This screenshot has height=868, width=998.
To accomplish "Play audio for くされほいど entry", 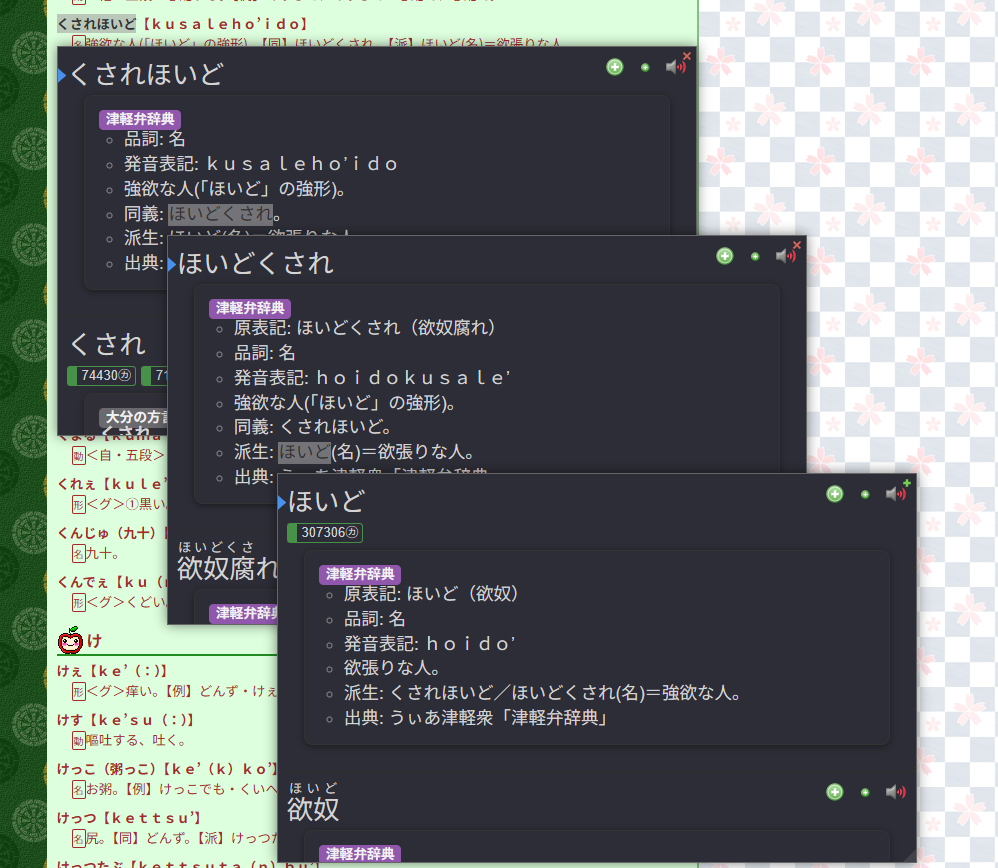I will tap(675, 67).
